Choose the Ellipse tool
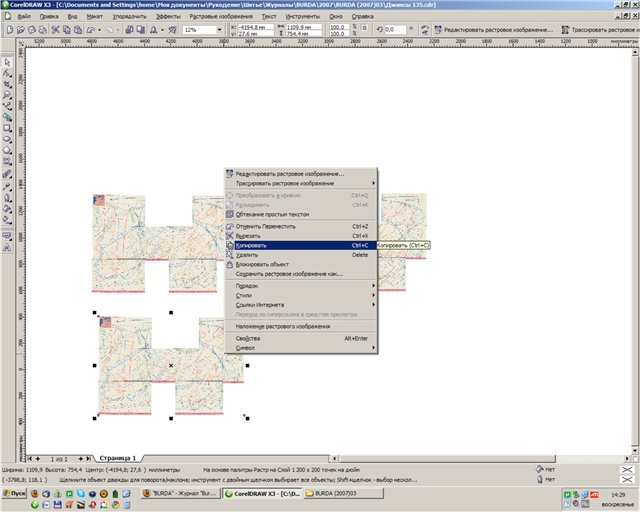Screen dimensions: 640x512 coord(8,138)
